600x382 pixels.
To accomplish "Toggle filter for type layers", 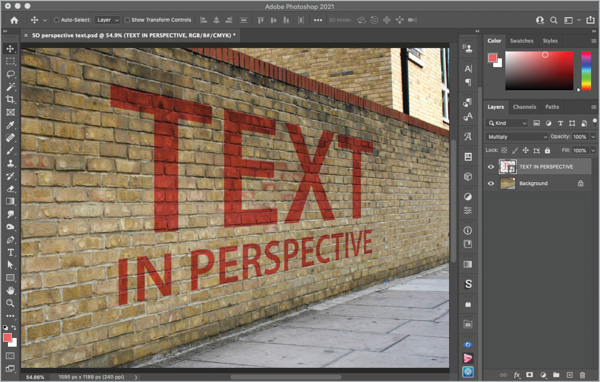I will pos(560,123).
